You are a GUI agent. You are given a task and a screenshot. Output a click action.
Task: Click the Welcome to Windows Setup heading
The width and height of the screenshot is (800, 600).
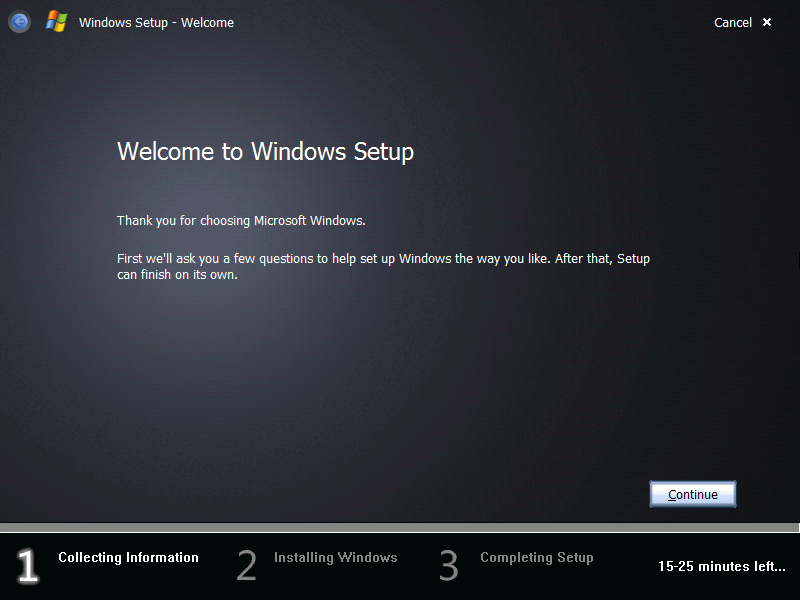click(x=265, y=152)
